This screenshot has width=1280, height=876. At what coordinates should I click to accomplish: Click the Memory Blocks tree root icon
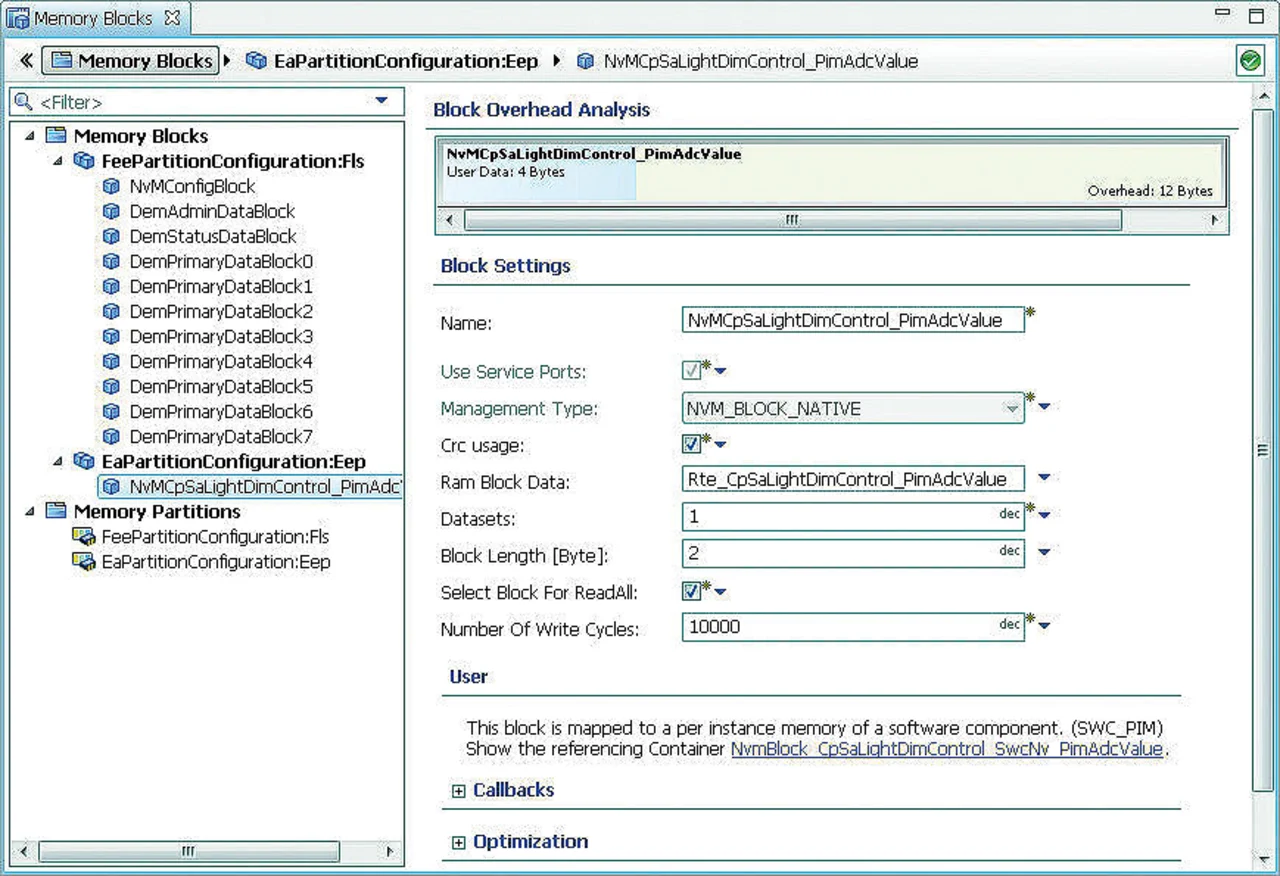(x=56, y=136)
